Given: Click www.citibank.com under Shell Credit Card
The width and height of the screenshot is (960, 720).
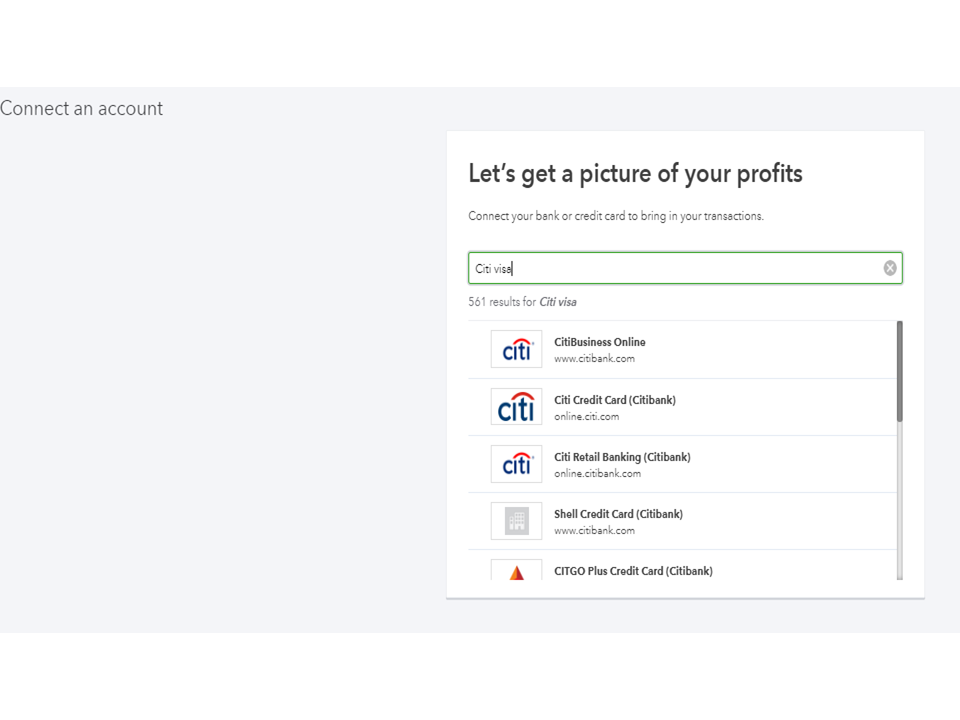Looking at the screenshot, I should click(594, 530).
